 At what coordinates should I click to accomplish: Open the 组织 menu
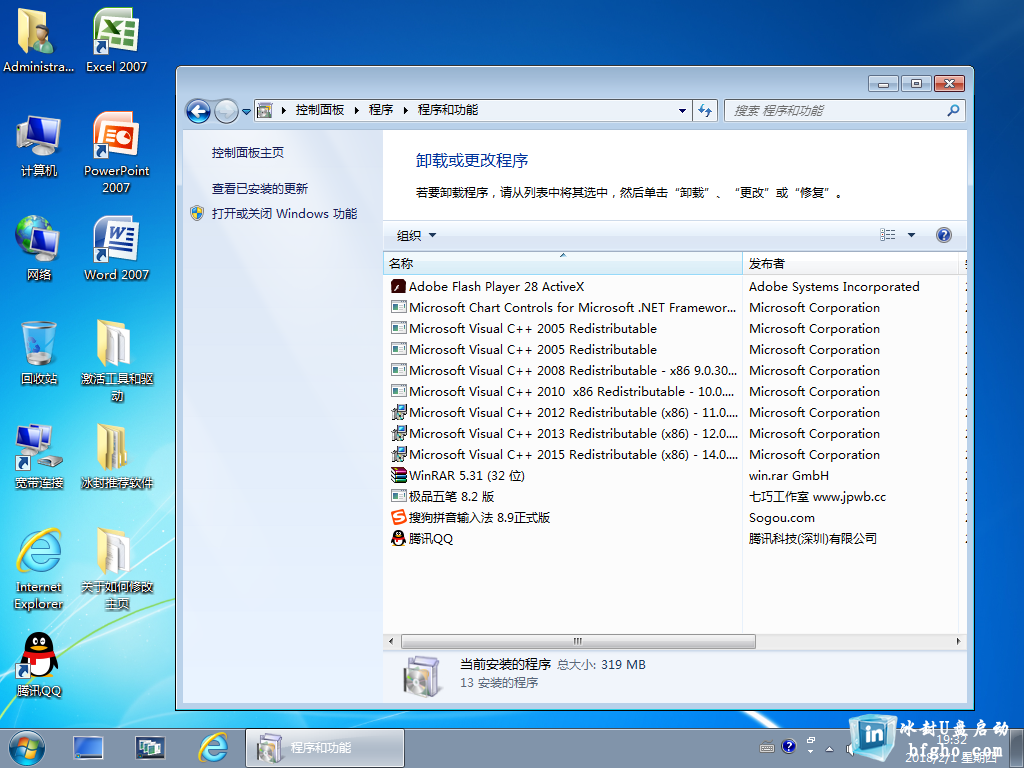pos(416,235)
